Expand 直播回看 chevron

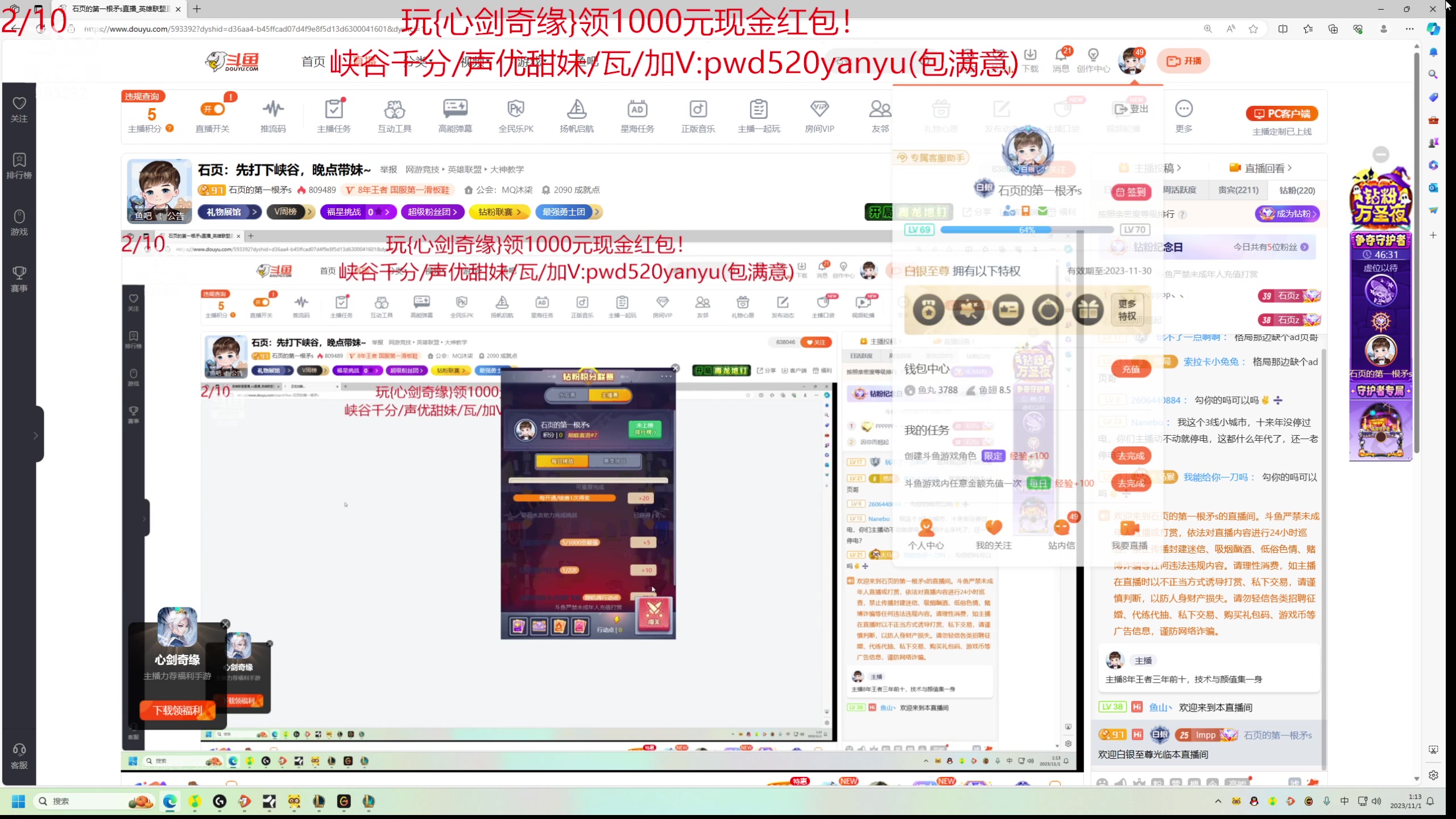coord(1290,168)
